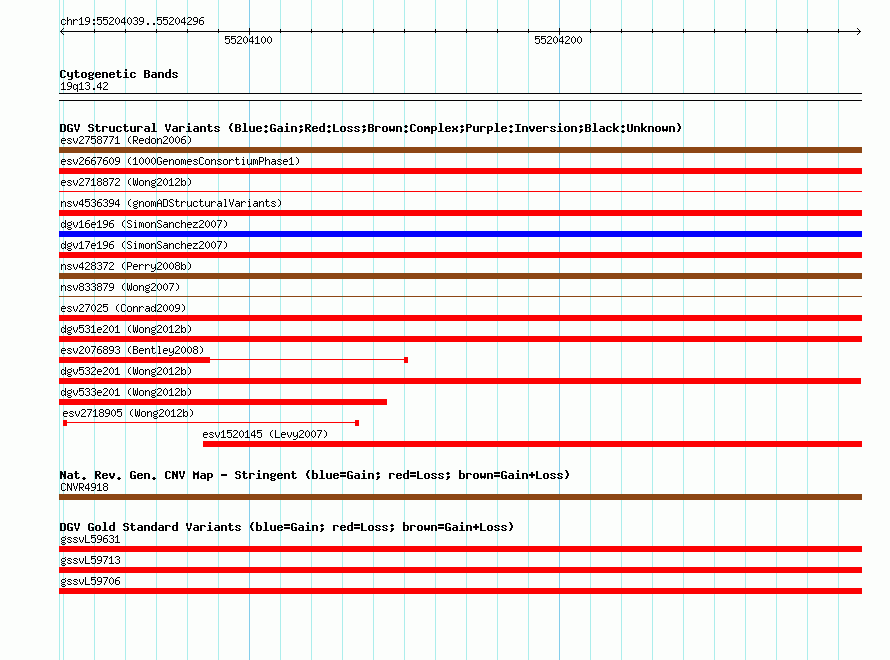Click the right arrow of the ruler
The width and height of the screenshot is (890, 660).
tap(859, 31)
